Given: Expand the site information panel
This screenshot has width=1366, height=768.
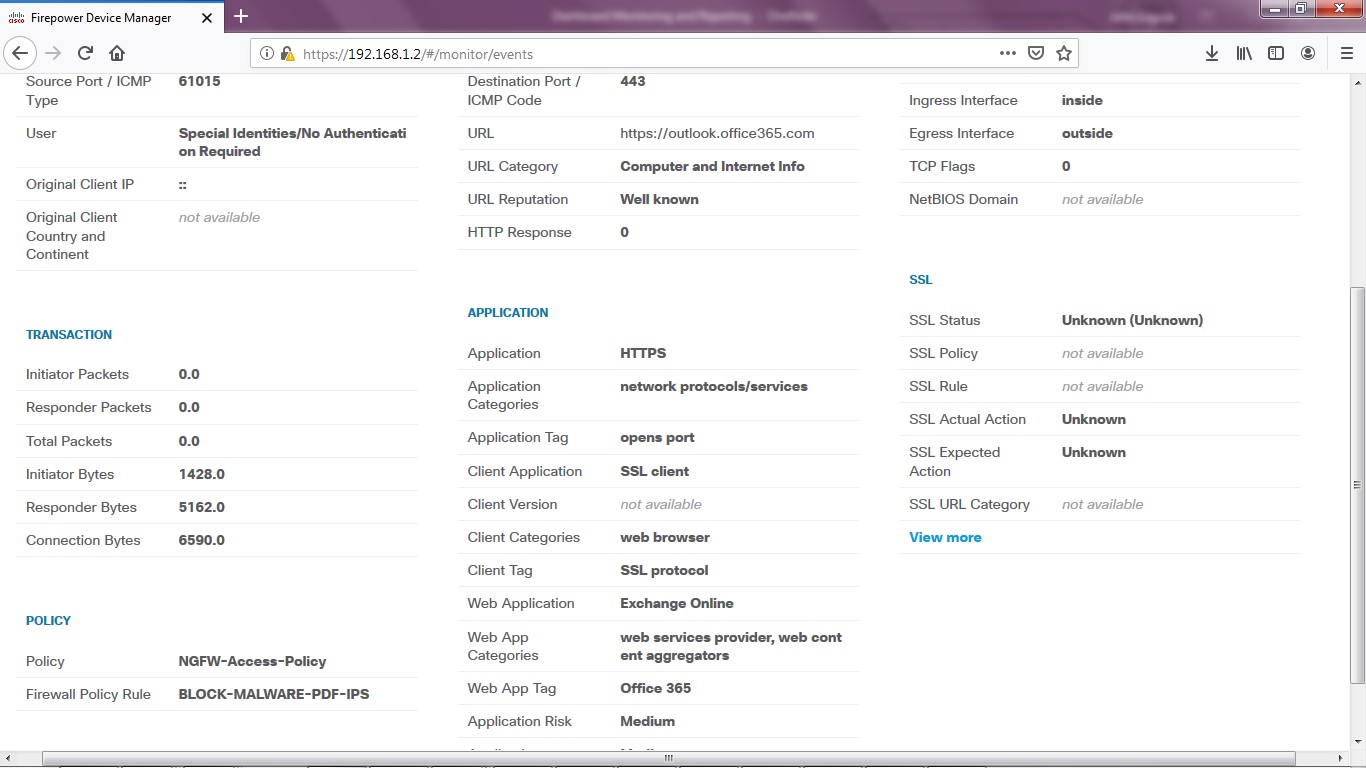Looking at the screenshot, I should click(x=265, y=53).
